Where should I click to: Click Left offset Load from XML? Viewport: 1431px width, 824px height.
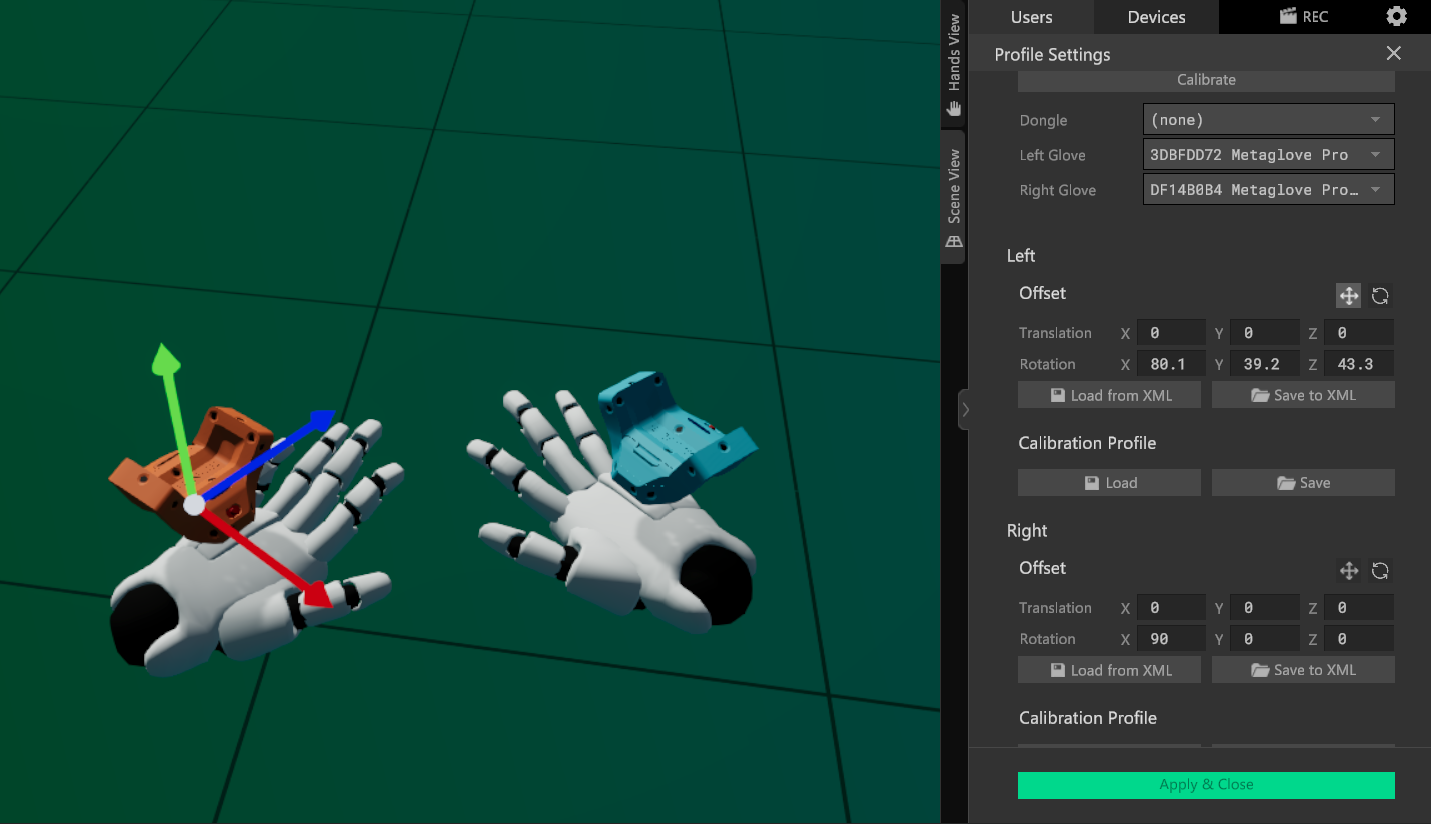tap(1109, 396)
